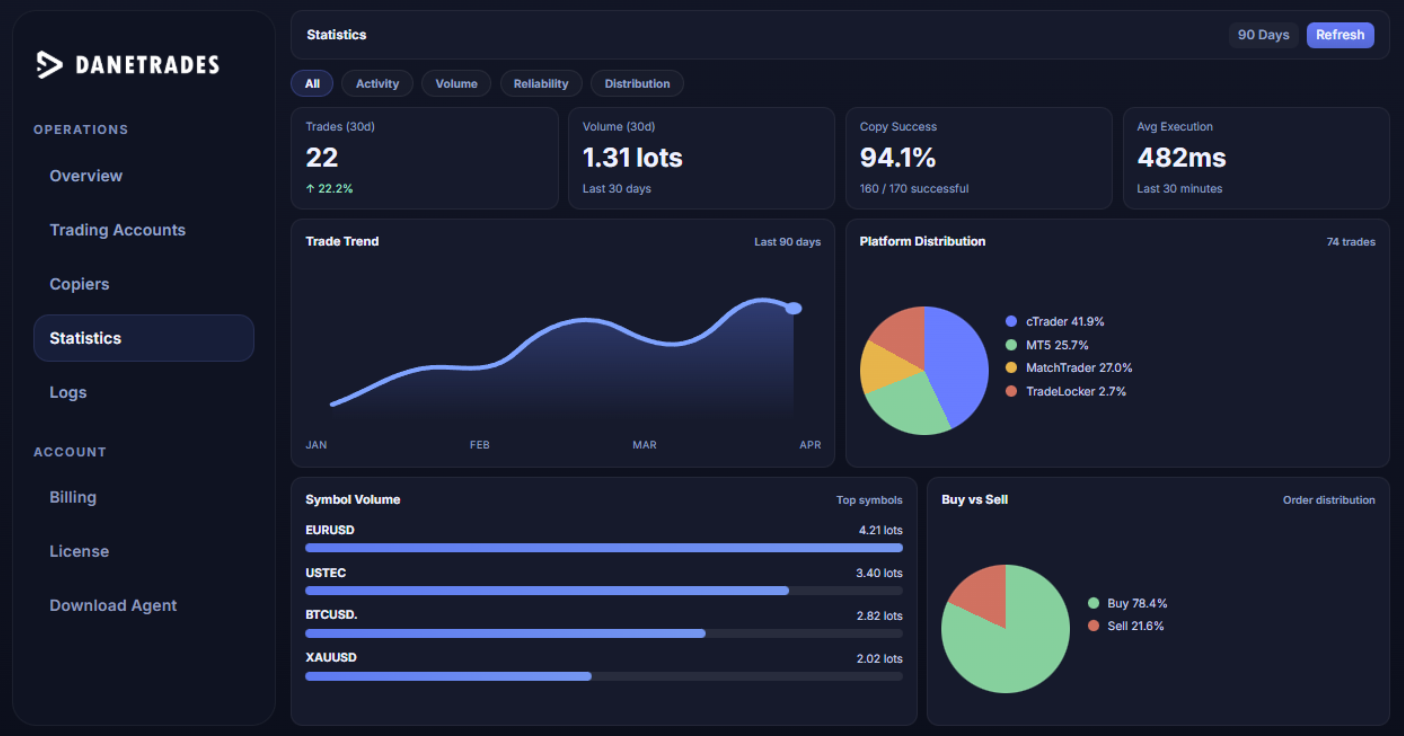Refresh the statistics data
The height and width of the screenshot is (736, 1404).
pyautogui.click(x=1340, y=35)
